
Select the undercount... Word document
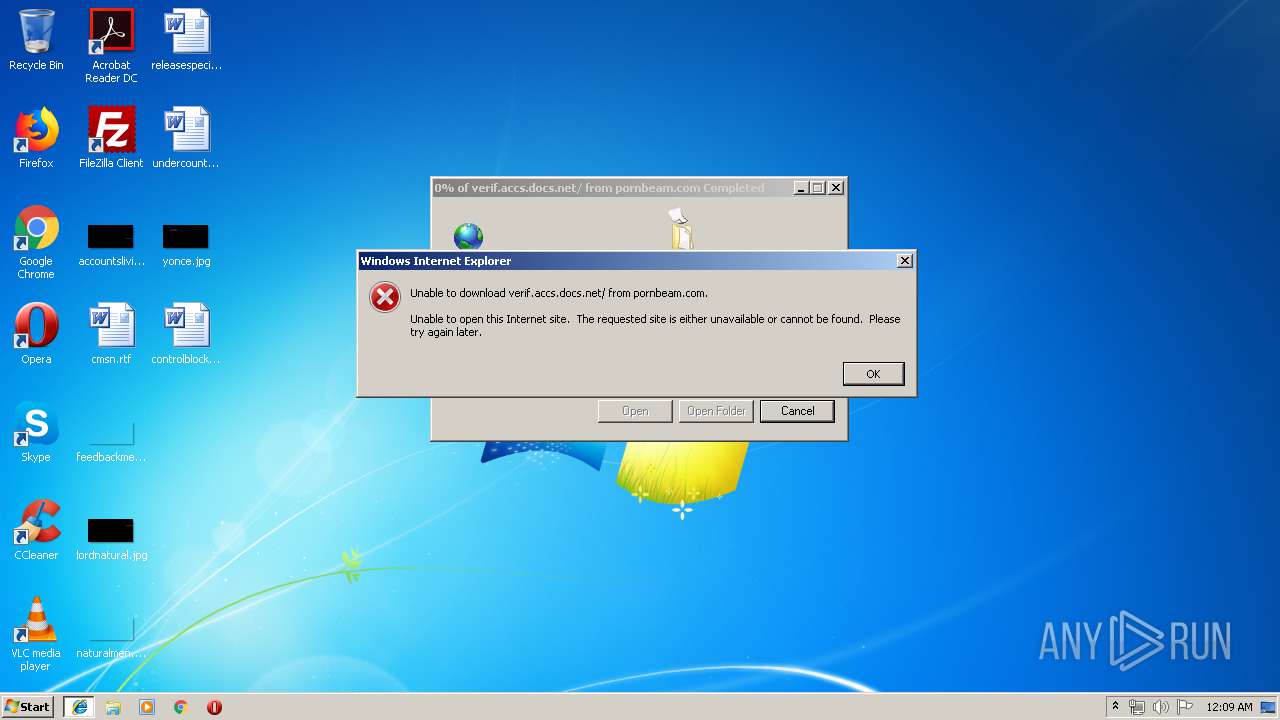point(186,138)
